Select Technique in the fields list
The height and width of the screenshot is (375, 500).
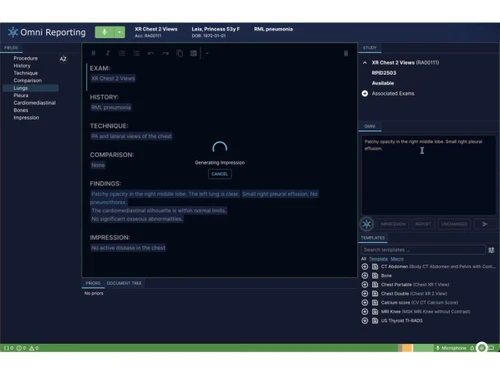coord(26,73)
